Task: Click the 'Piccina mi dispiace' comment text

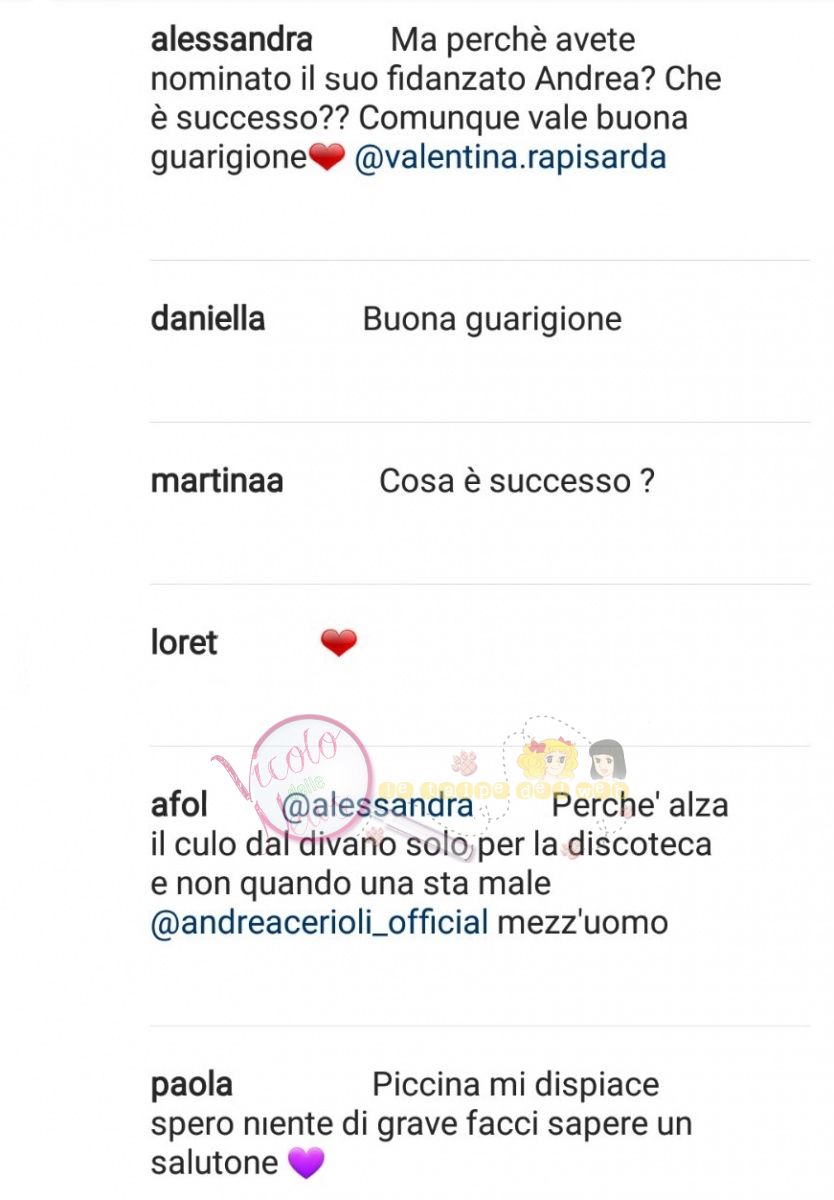Action: point(516,1085)
